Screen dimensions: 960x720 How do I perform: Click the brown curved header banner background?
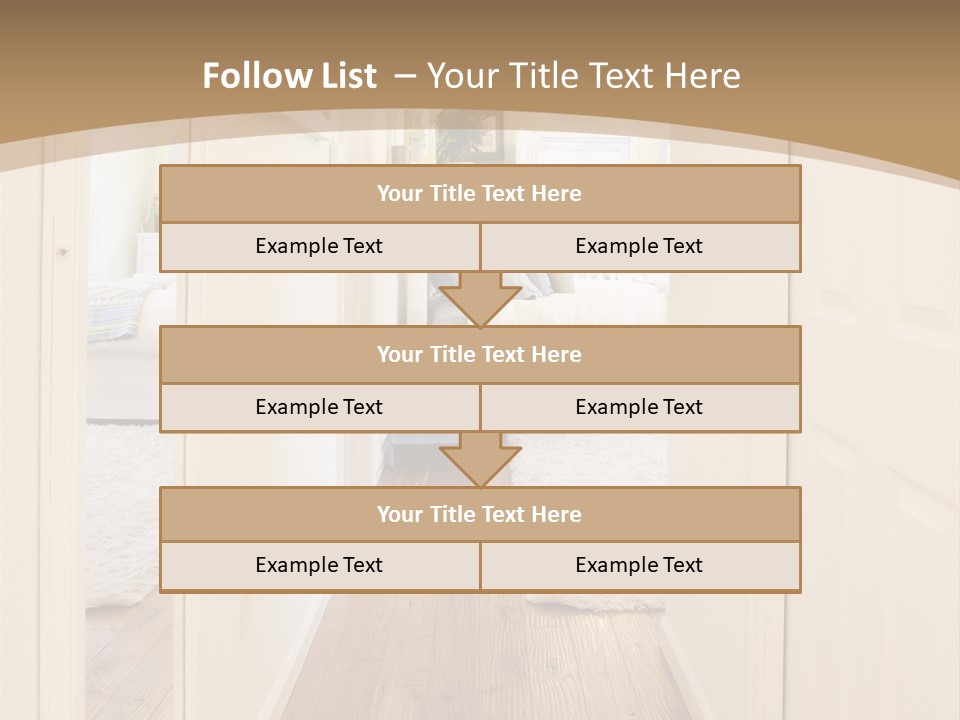pyautogui.click(x=480, y=37)
